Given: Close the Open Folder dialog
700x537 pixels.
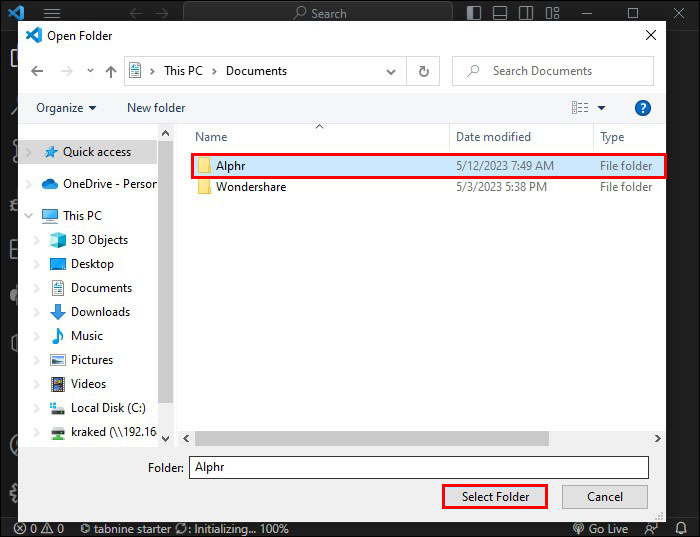Looking at the screenshot, I should 650,35.
